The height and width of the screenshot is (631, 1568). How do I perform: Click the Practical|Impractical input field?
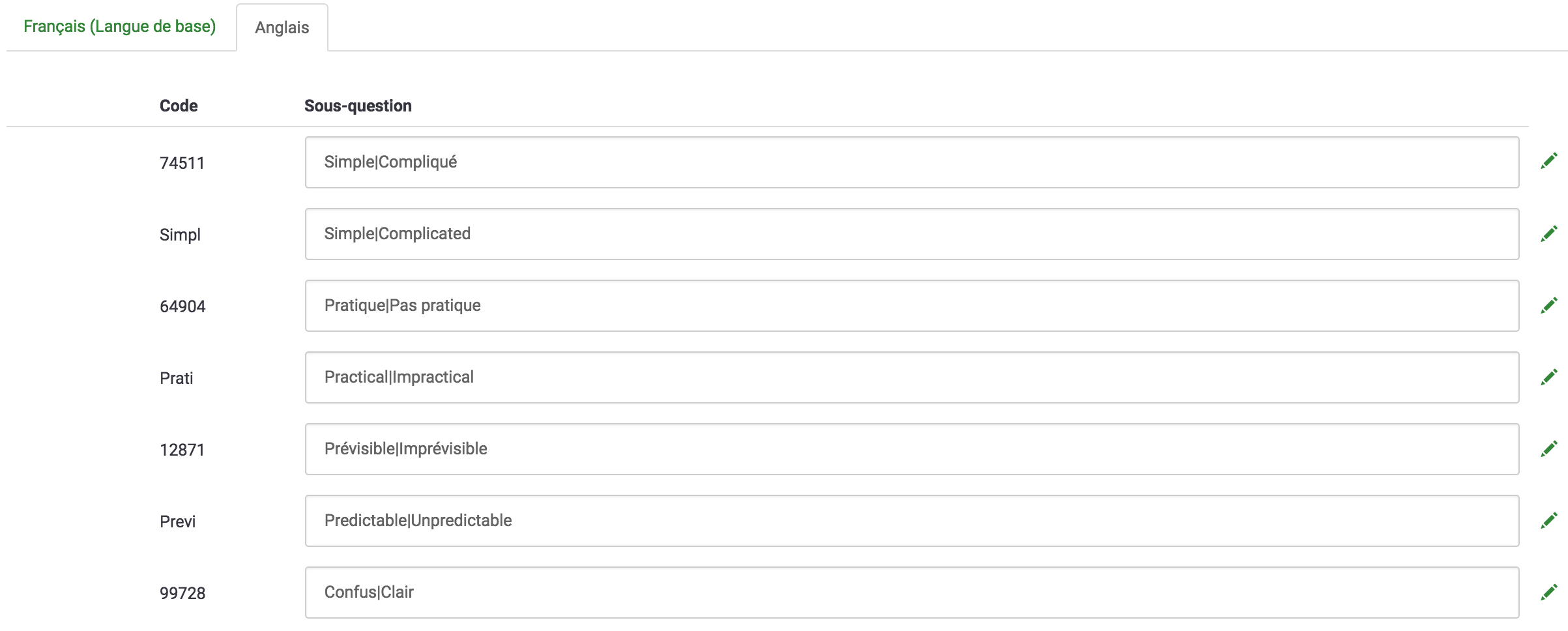pyautogui.click(x=912, y=377)
